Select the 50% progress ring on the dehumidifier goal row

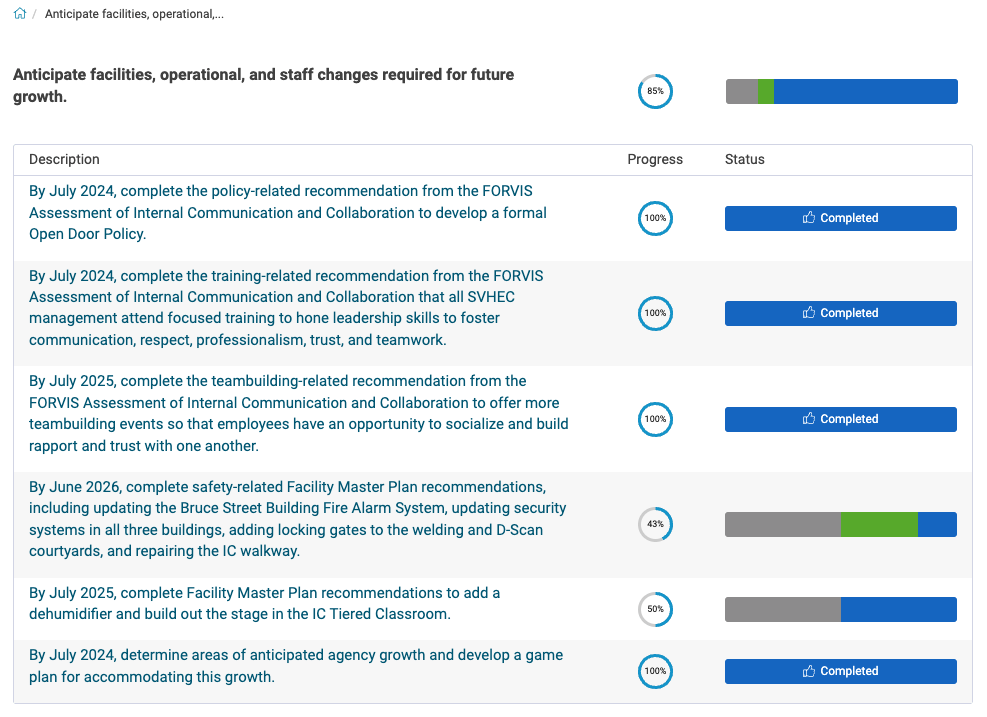pos(655,609)
